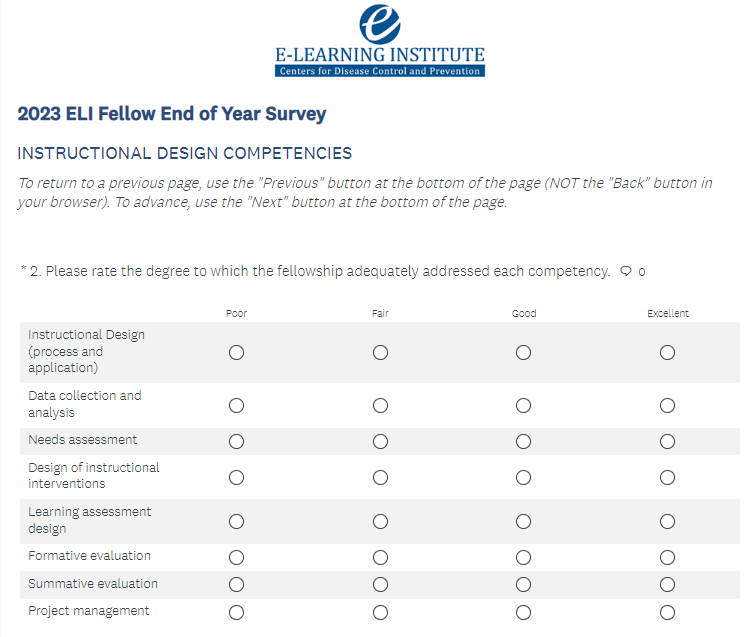Mark Needs assessment as Excellent

[x=667, y=441]
